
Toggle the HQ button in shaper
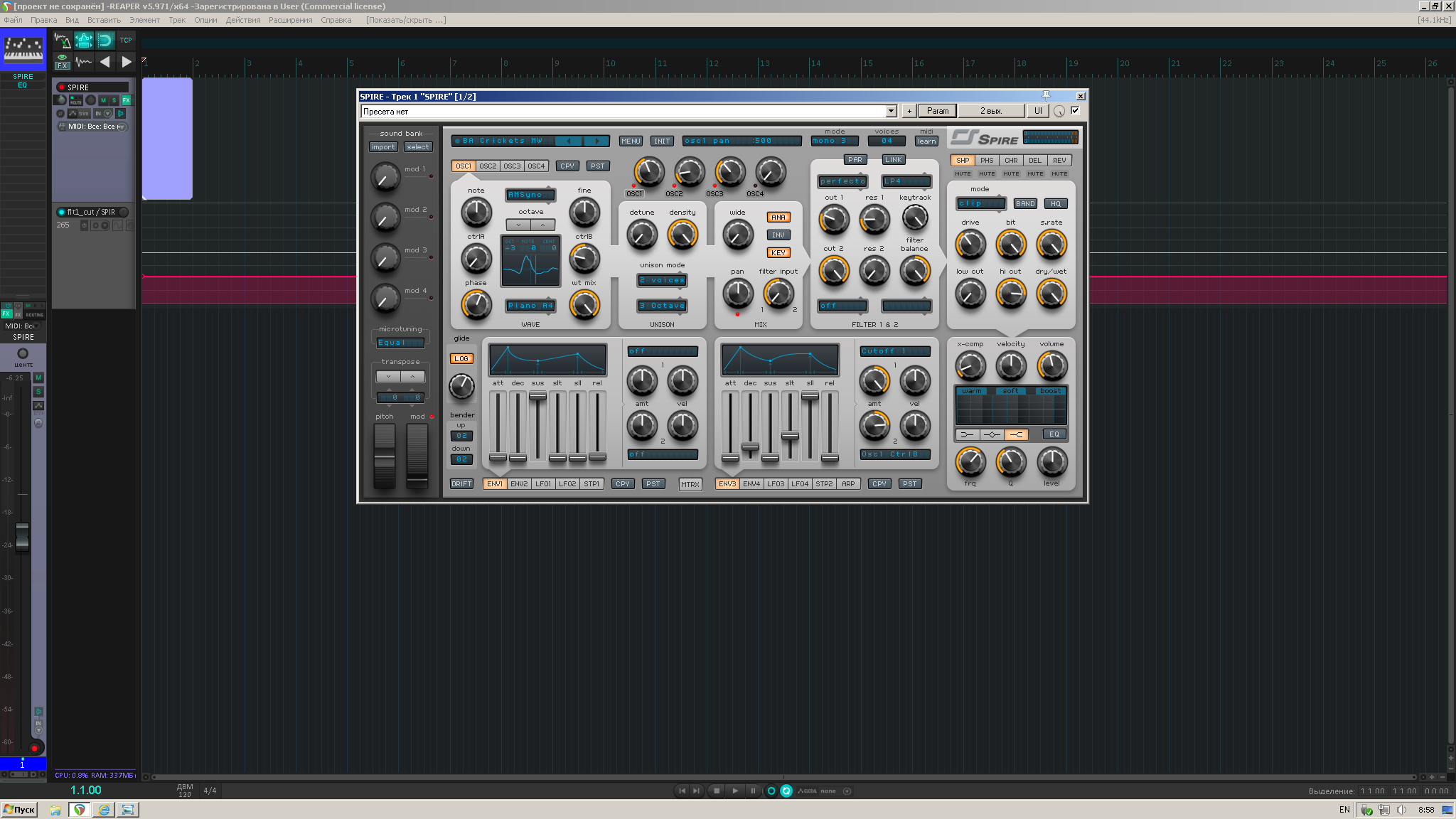[1056, 204]
